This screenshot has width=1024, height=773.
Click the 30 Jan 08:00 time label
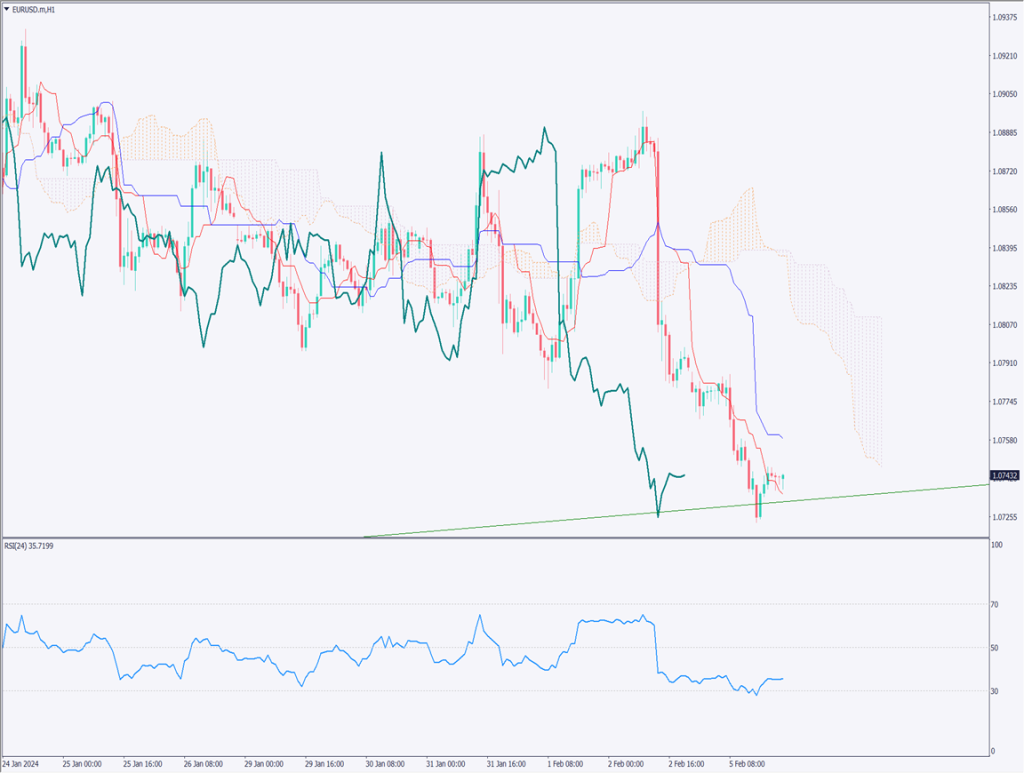(x=384, y=763)
